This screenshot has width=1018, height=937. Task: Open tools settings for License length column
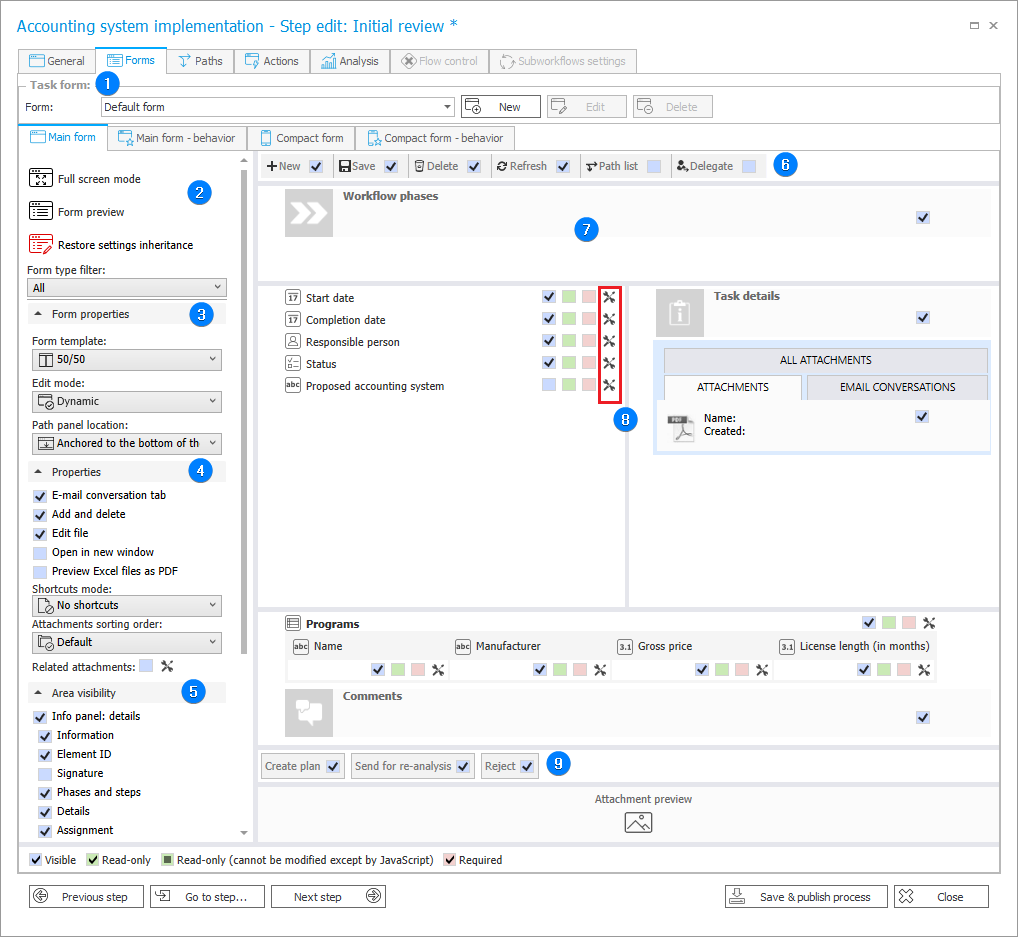pos(924,670)
